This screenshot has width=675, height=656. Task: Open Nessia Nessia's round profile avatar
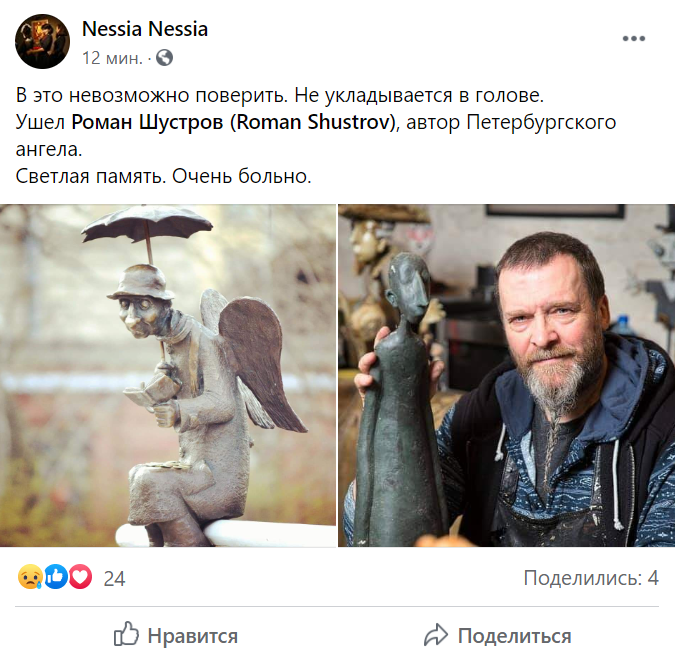[42, 41]
